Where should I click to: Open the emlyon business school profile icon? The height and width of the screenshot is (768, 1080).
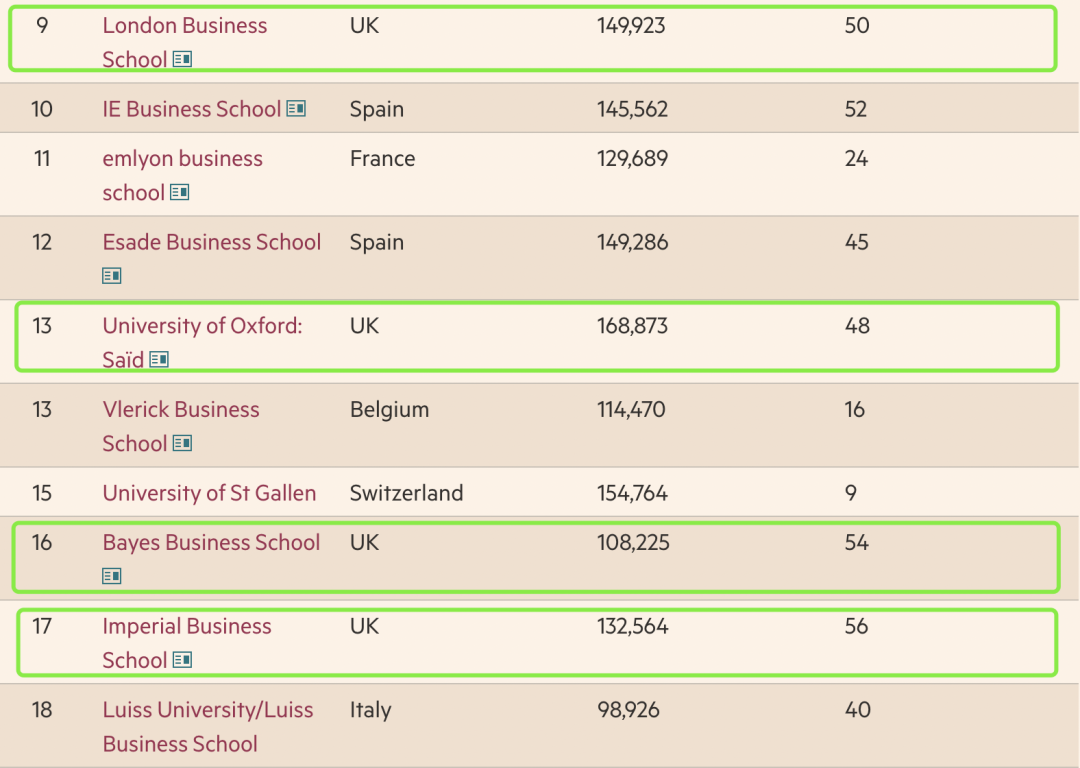(180, 192)
